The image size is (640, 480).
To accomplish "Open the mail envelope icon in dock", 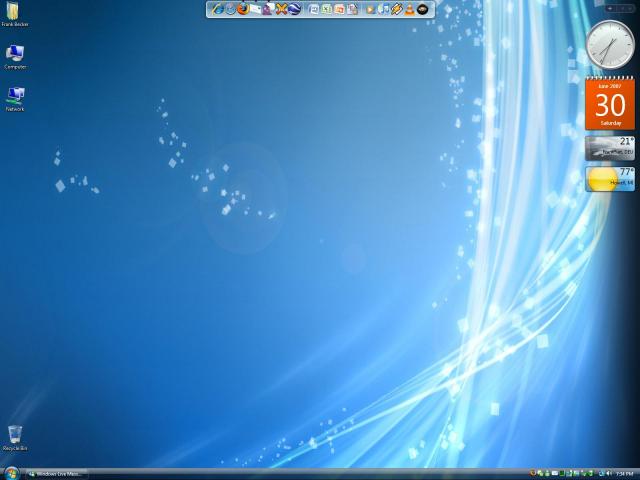I will pos(256,9).
